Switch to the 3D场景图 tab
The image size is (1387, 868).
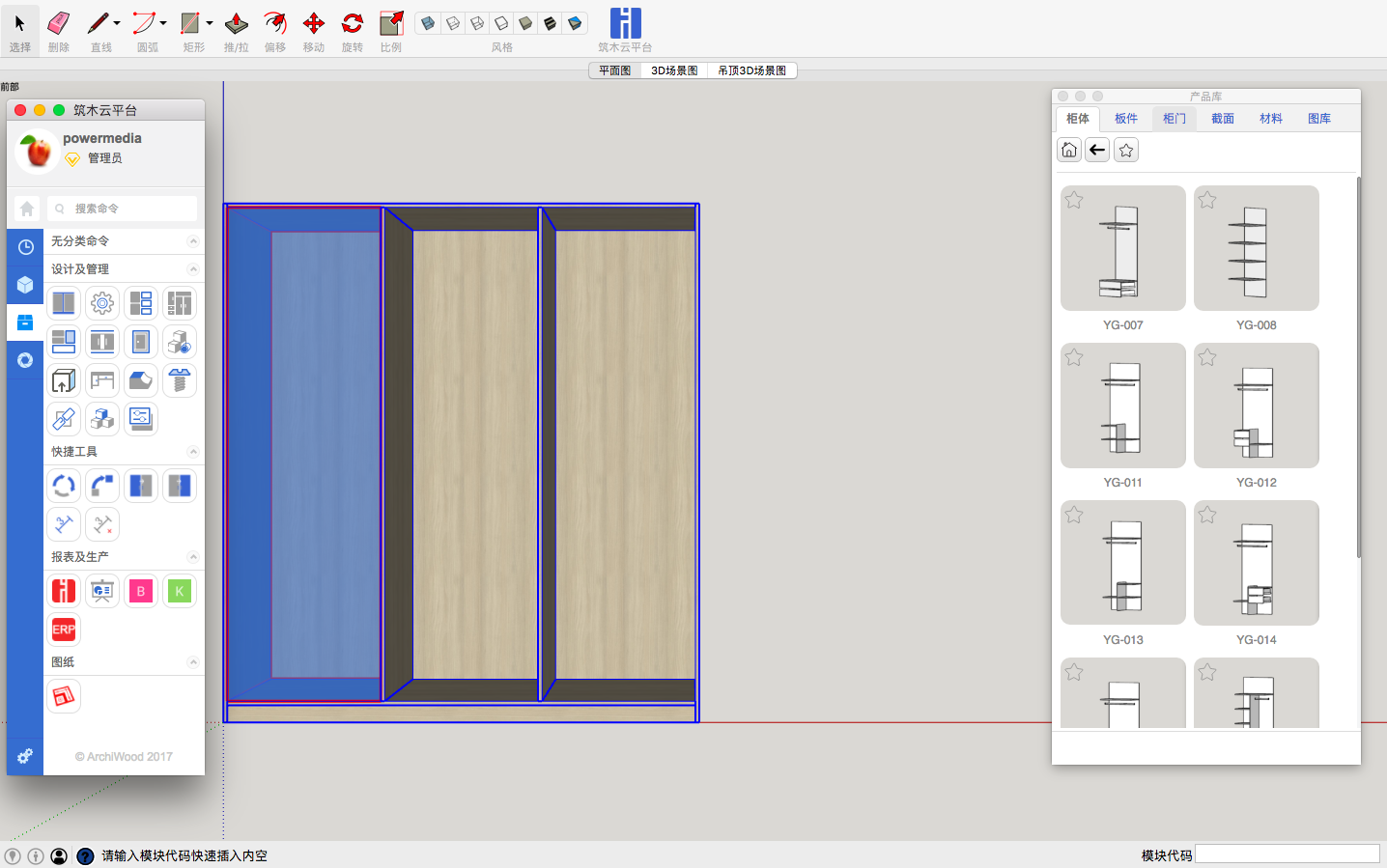point(674,70)
